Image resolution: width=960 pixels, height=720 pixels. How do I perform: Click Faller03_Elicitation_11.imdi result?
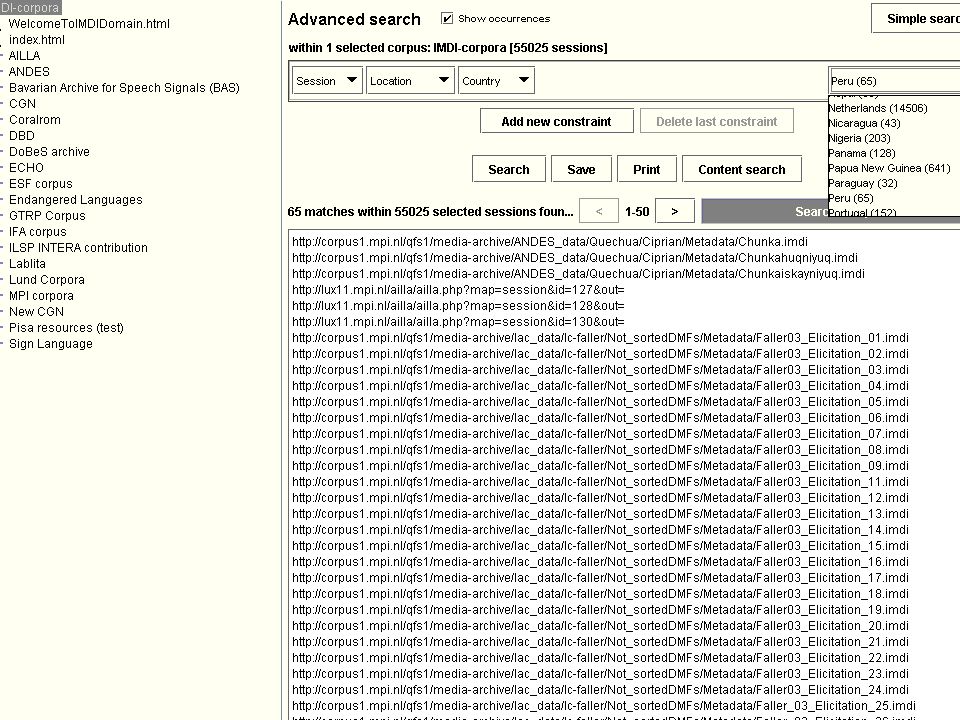click(601, 482)
